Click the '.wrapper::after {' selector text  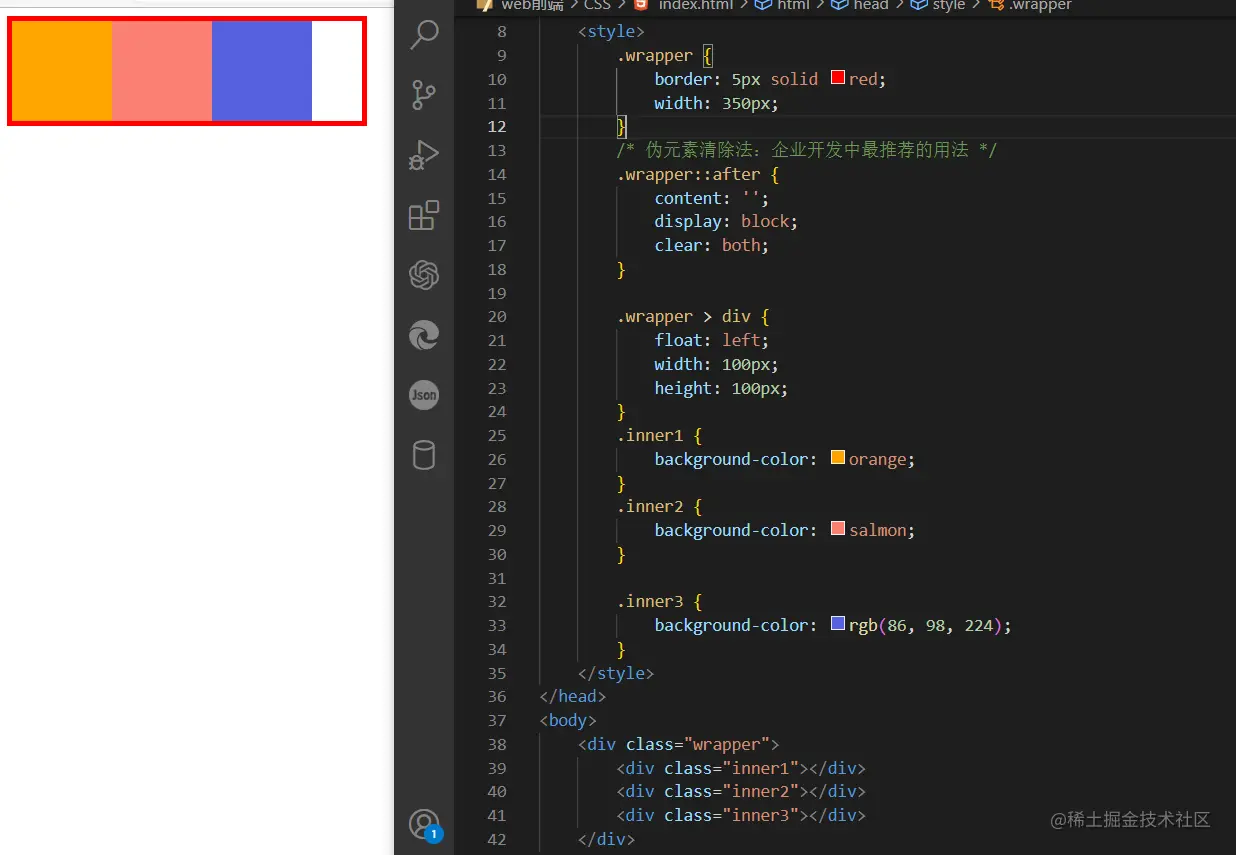coord(697,174)
